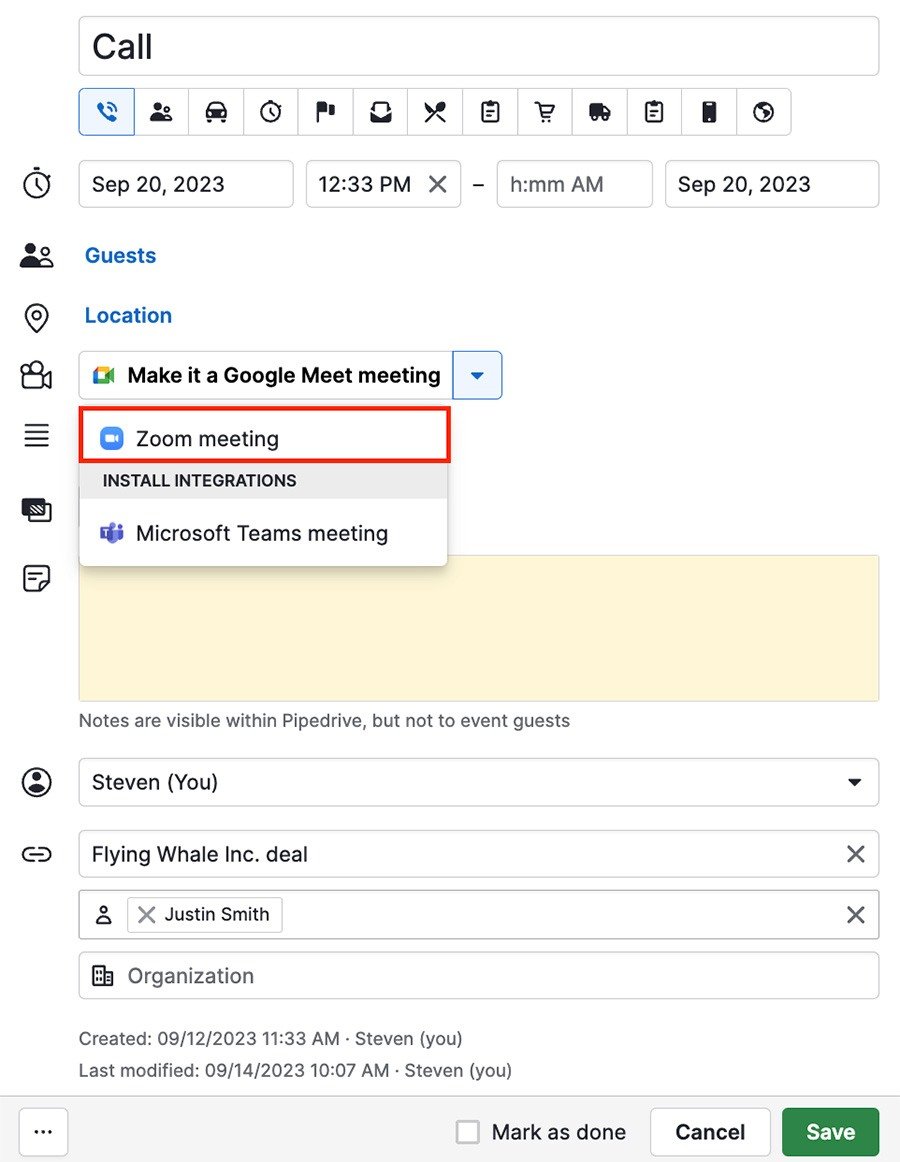Select the Call activity type icon
This screenshot has width=900, height=1162.
(x=106, y=112)
